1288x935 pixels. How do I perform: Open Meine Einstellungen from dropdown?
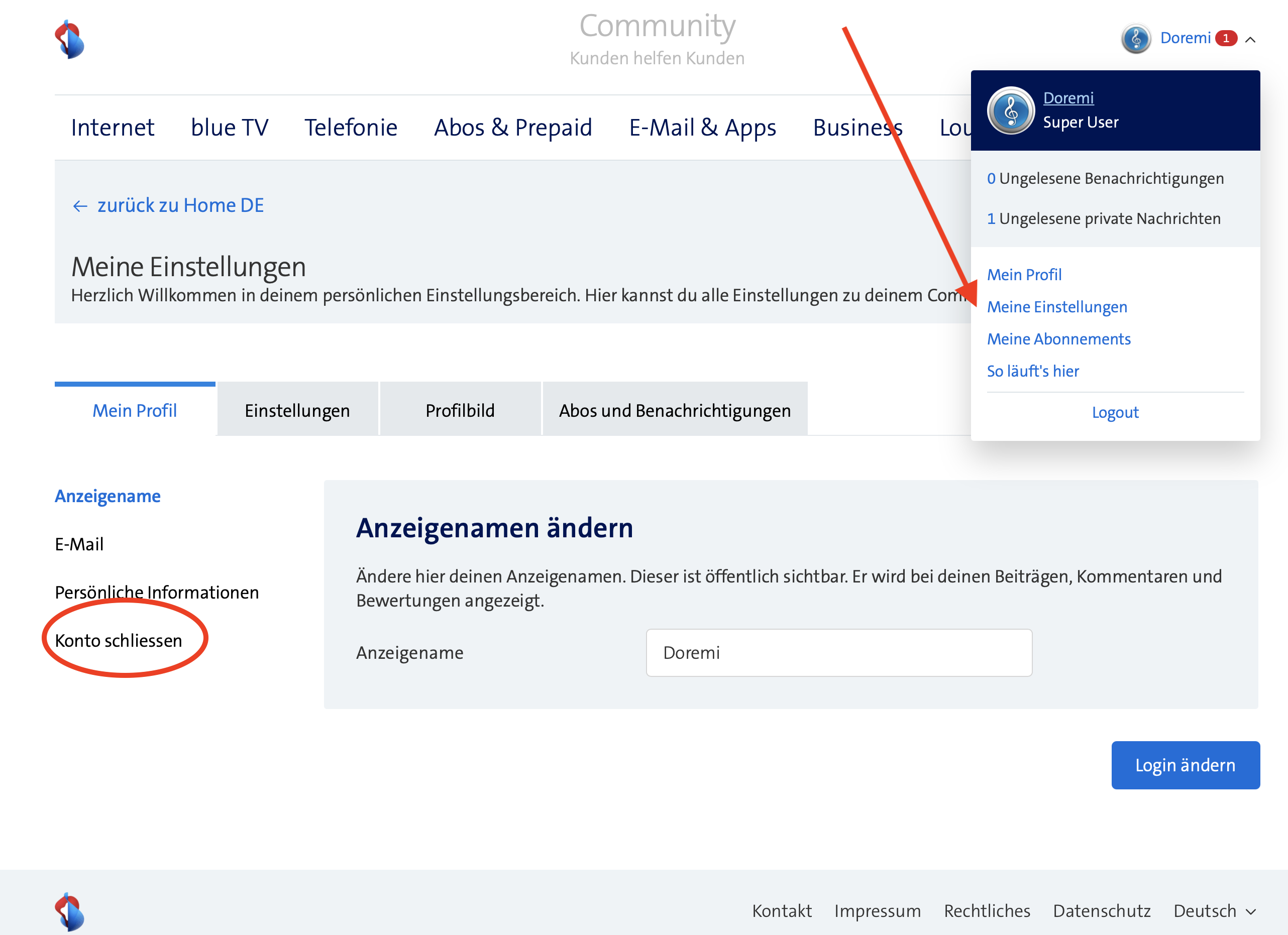[1057, 307]
